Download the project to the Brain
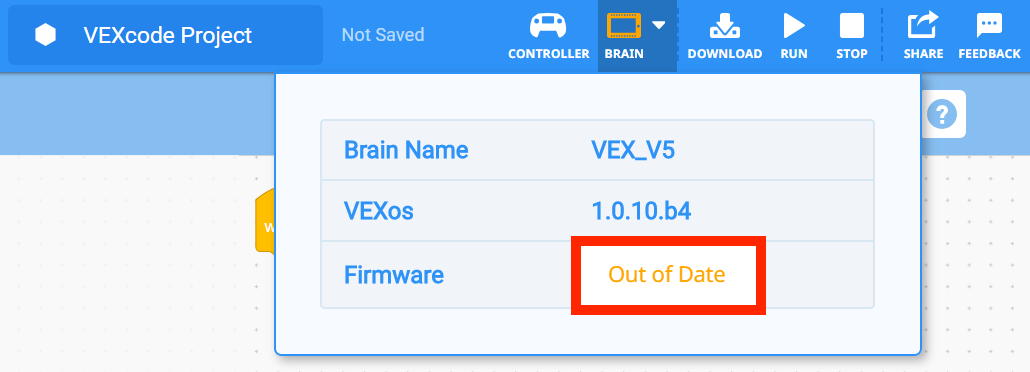 coord(725,26)
